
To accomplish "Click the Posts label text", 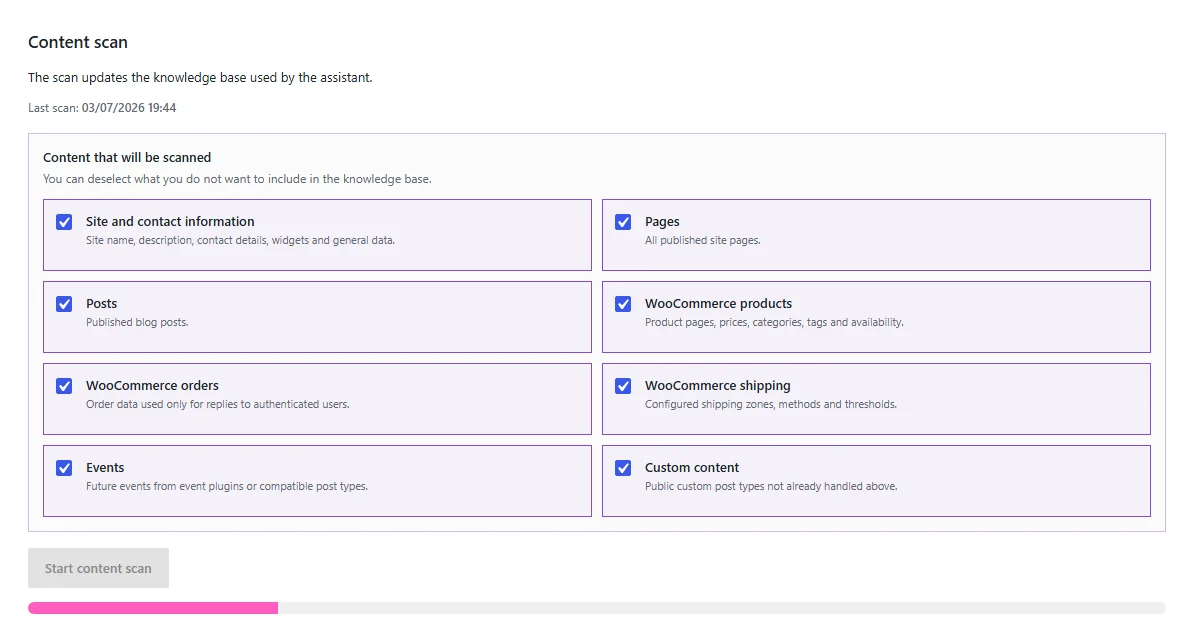I will tap(102, 303).
